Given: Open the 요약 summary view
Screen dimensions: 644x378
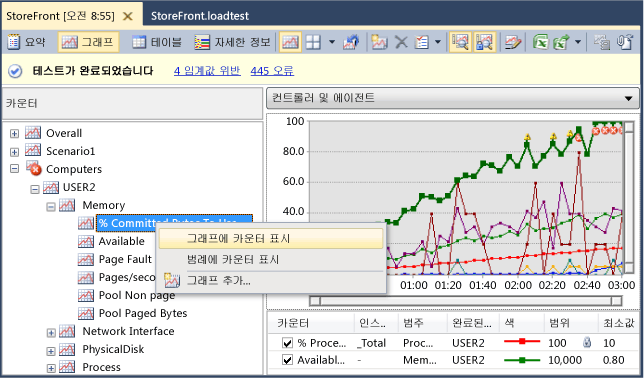Looking at the screenshot, I should pyautogui.click(x=26, y=42).
